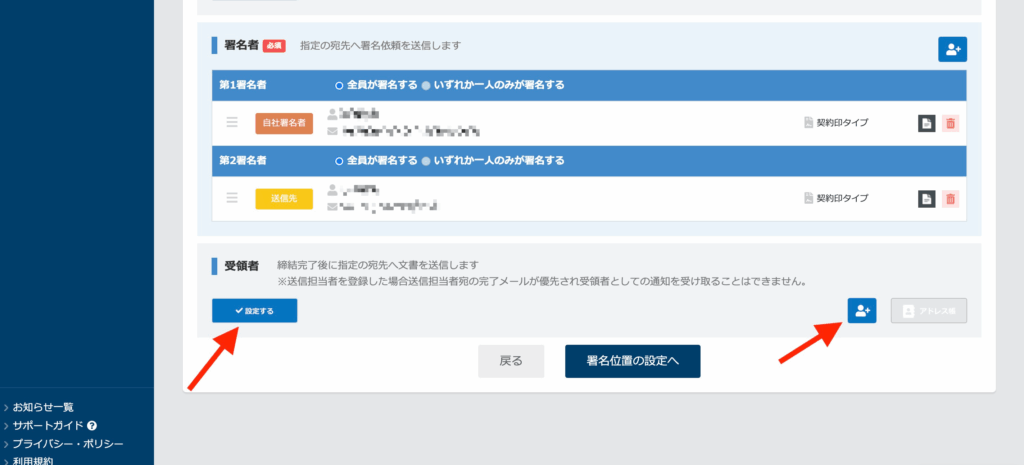Proceed with the 署名位置の設定へ button
This screenshot has height=465, width=1024.
pyautogui.click(x=632, y=361)
